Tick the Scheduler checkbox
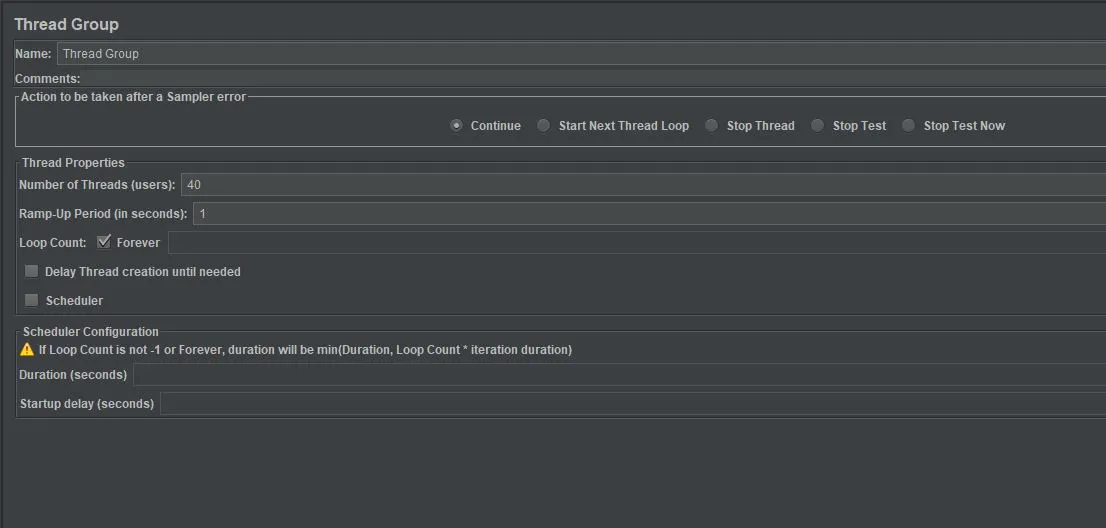Screen dimensions: 1106x528 (32, 300)
